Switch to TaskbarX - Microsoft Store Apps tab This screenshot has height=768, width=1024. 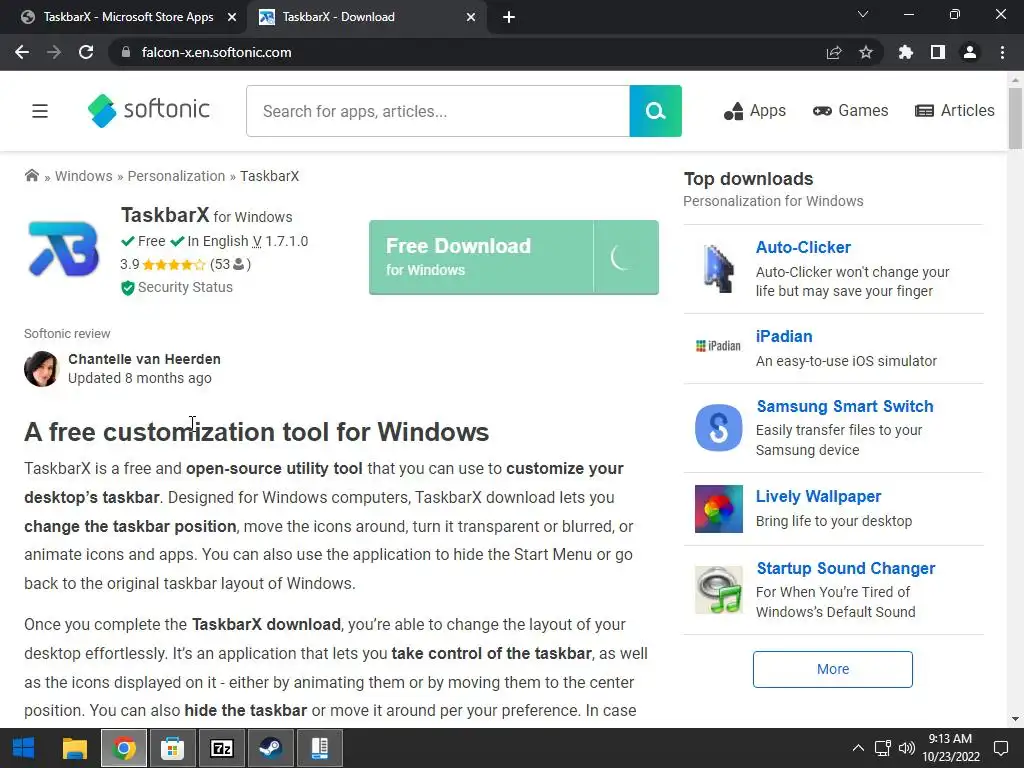pyautogui.click(x=128, y=17)
